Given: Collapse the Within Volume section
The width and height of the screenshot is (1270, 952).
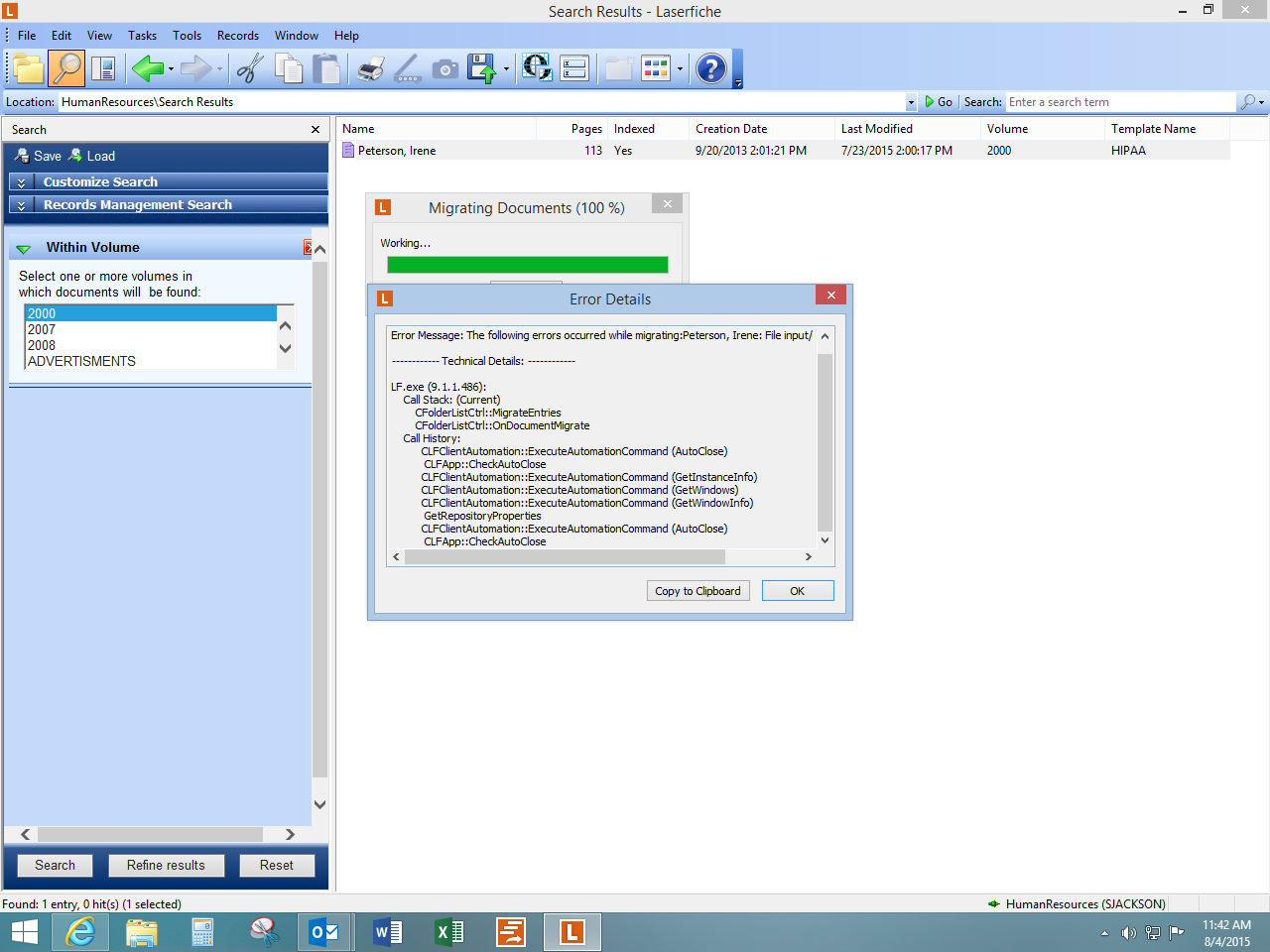Looking at the screenshot, I should coord(23,248).
